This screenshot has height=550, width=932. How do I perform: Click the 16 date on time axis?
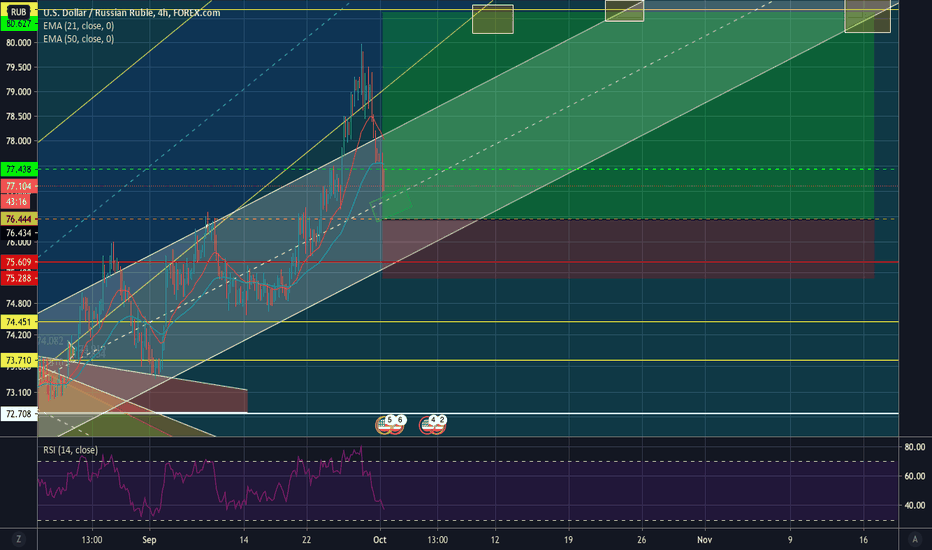click(x=863, y=539)
